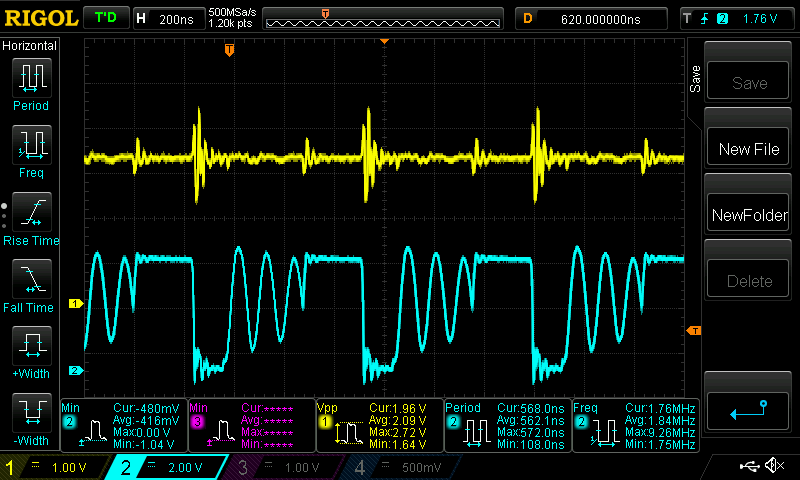Click the Delete button
Image resolution: width=800 pixels, height=480 pixels.
748,280
